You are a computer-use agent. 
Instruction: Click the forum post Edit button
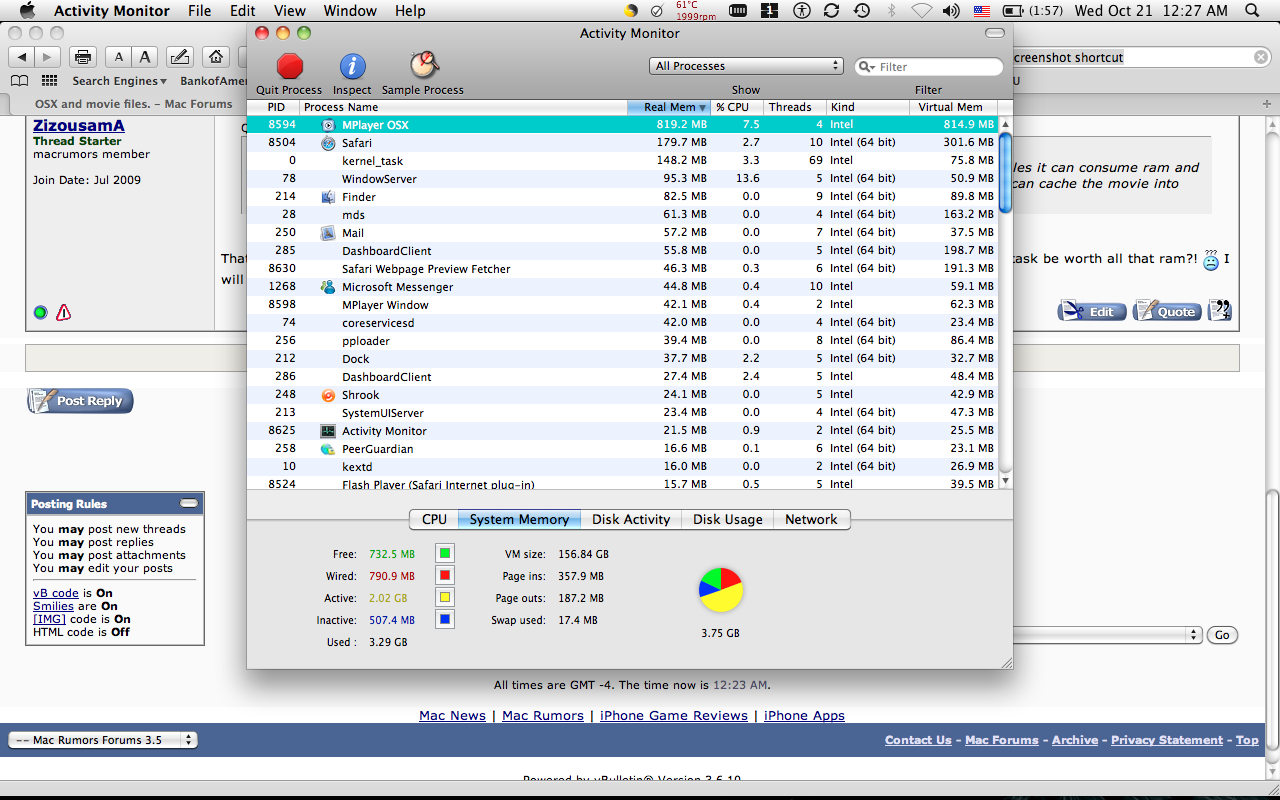tap(1092, 311)
